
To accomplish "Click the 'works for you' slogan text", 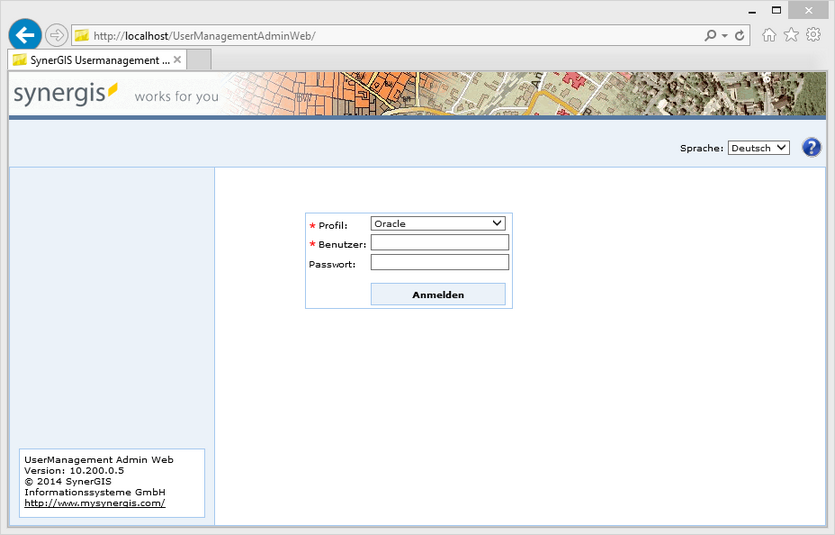I will point(176,96).
